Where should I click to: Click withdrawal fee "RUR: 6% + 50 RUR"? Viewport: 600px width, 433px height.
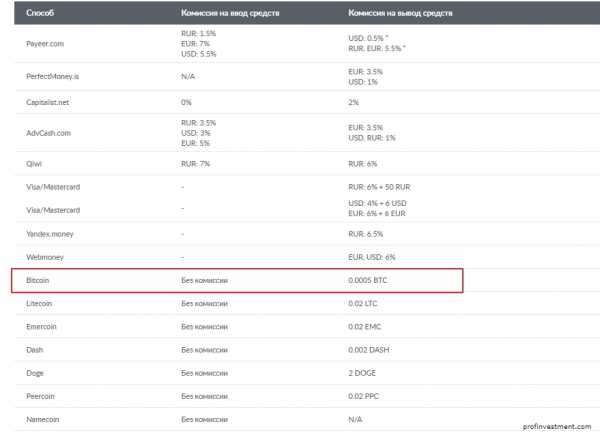pyautogui.click(x=379, y=187)
